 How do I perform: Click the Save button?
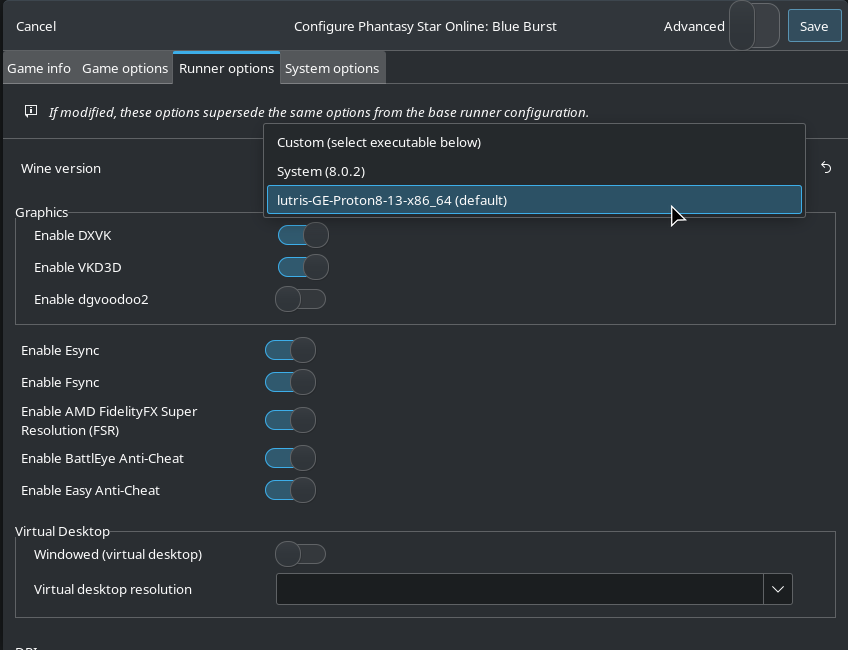pyautogui.click(x=813, y=26)
